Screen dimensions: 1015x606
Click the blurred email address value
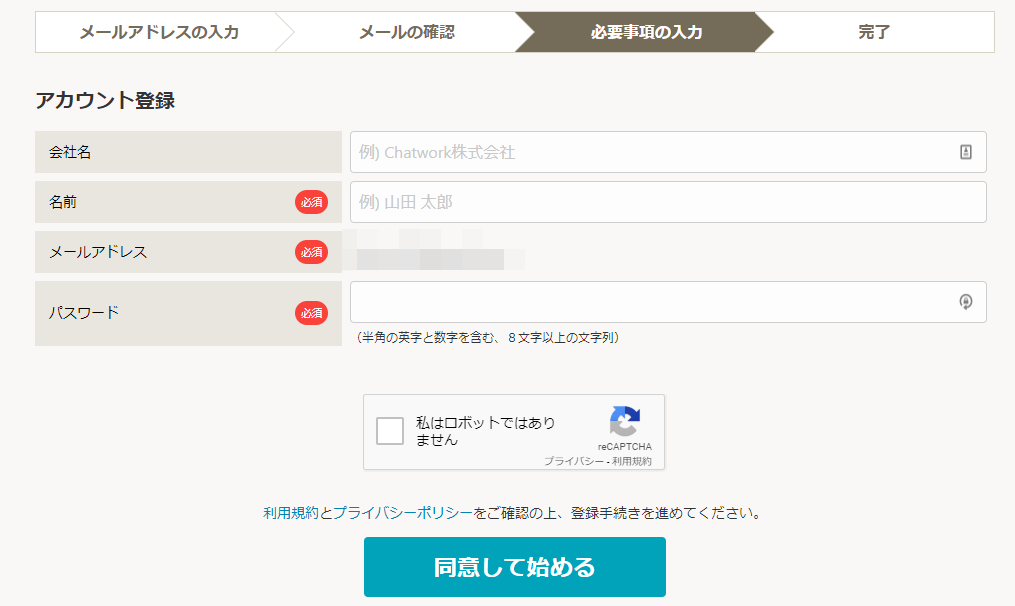432,252
